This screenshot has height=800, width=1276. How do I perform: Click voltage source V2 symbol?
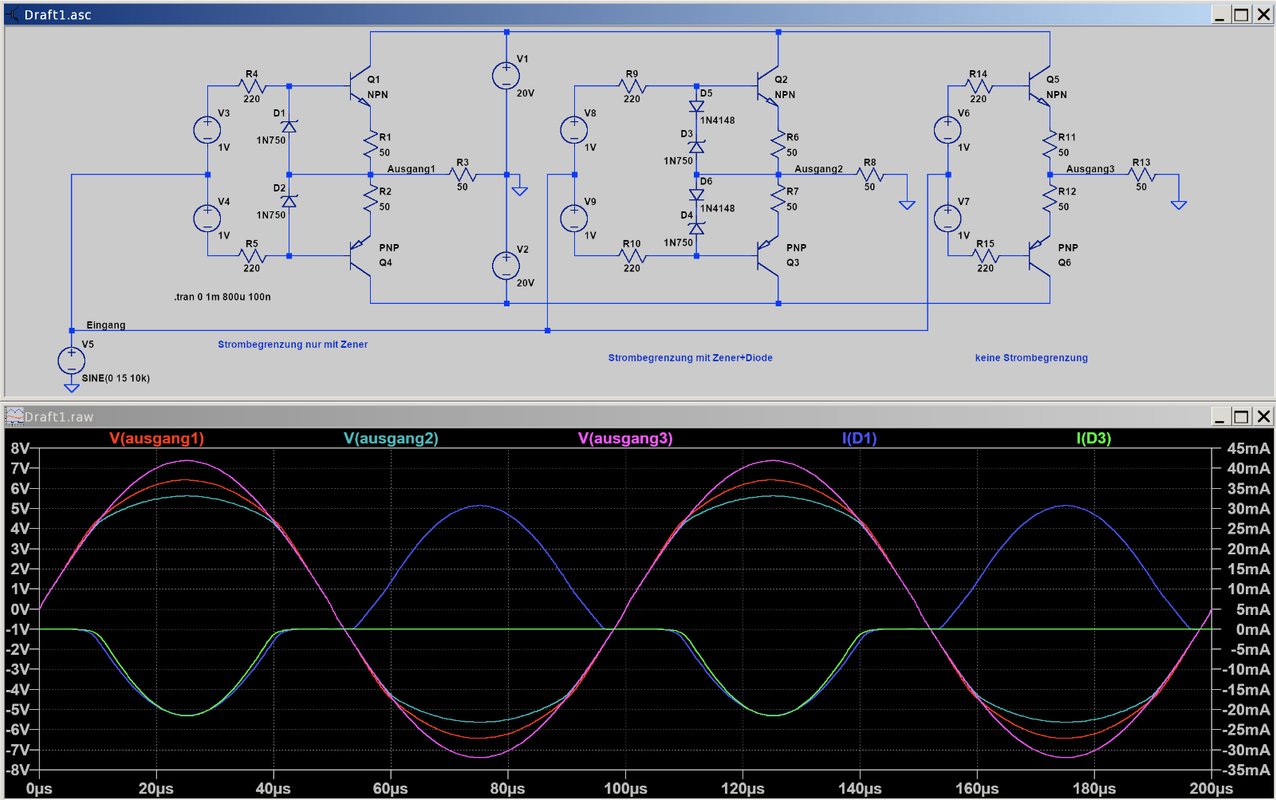tap(506, 265)
